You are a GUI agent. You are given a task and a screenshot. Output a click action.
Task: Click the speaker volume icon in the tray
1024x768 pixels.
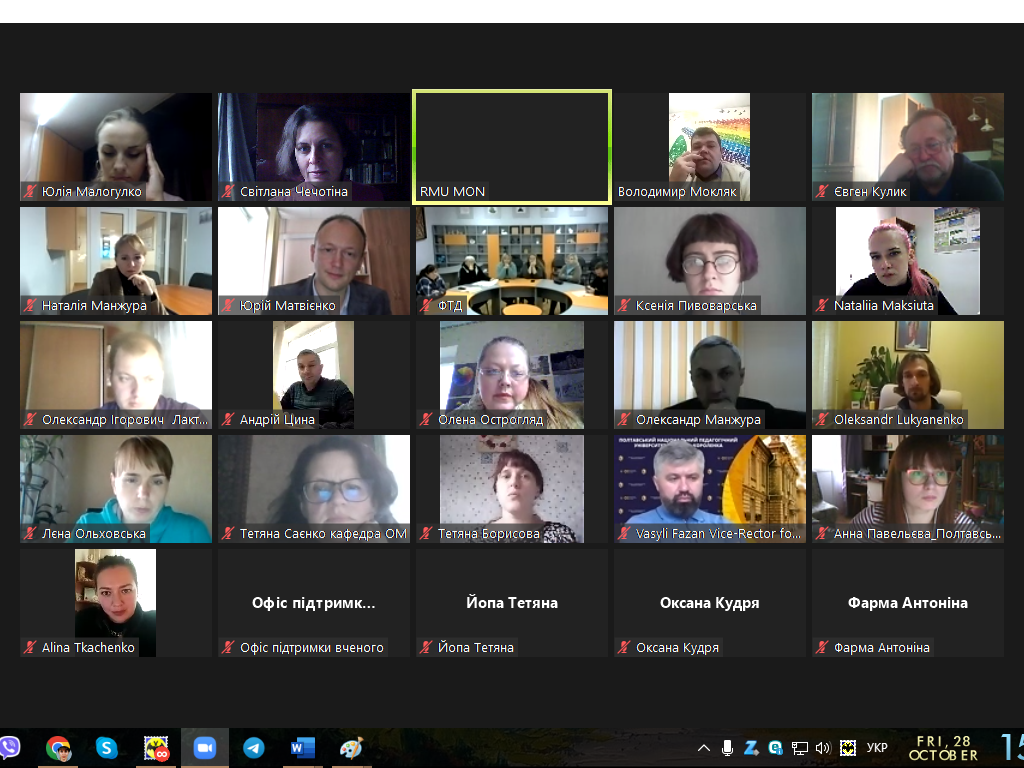(x=823, y=748)
